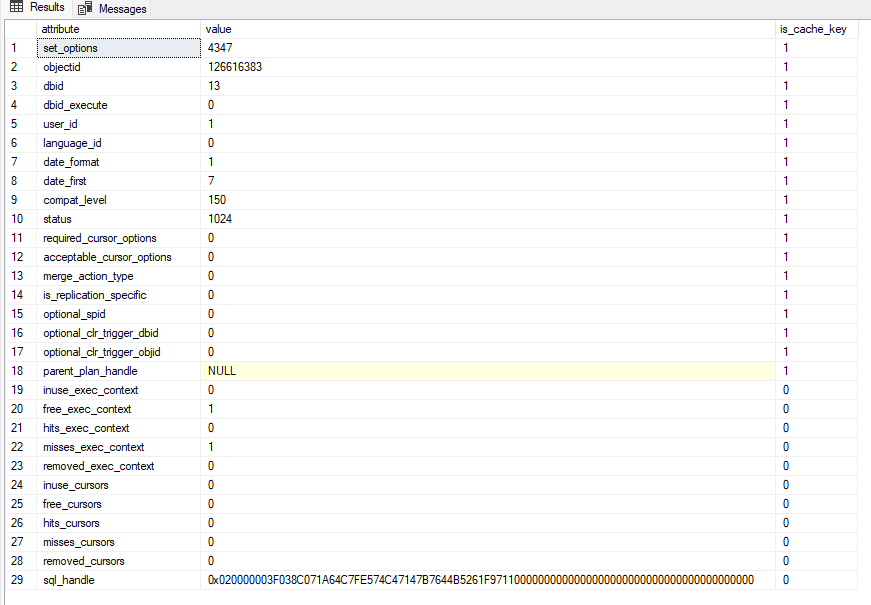The height and width of the screenshot is (605, 871).
Task: Select the is_cache_key column header
Action: (x=816, y=29)
